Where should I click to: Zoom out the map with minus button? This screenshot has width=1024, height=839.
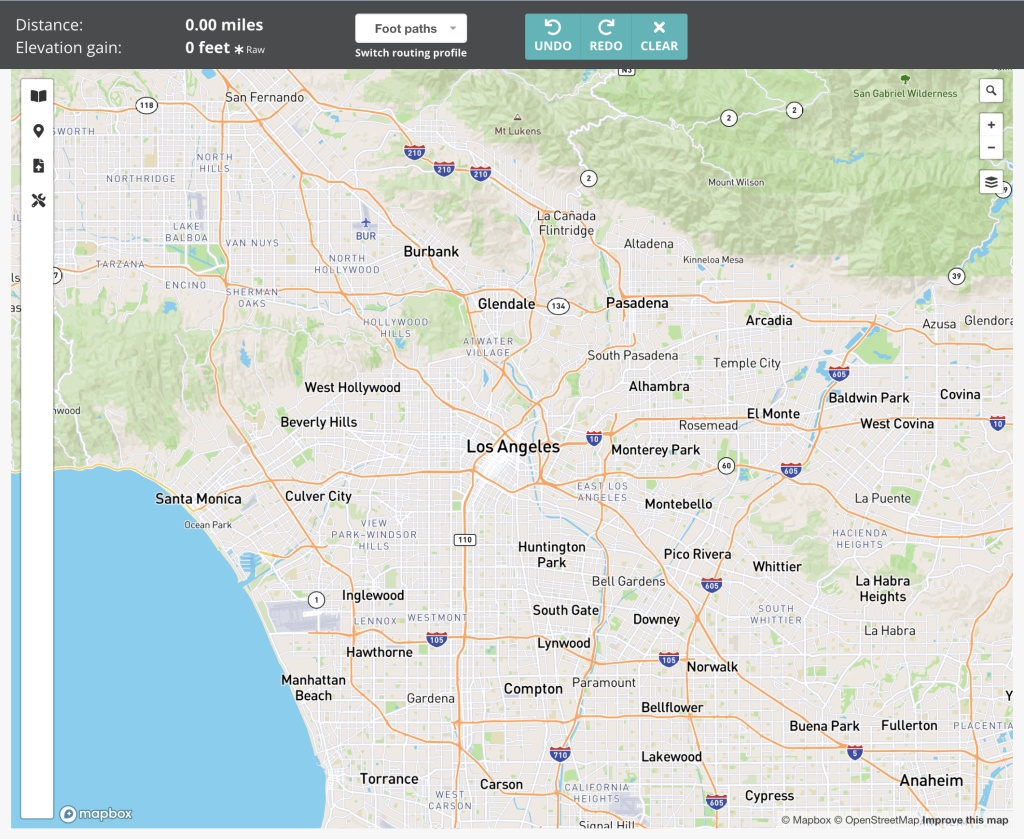991,148
